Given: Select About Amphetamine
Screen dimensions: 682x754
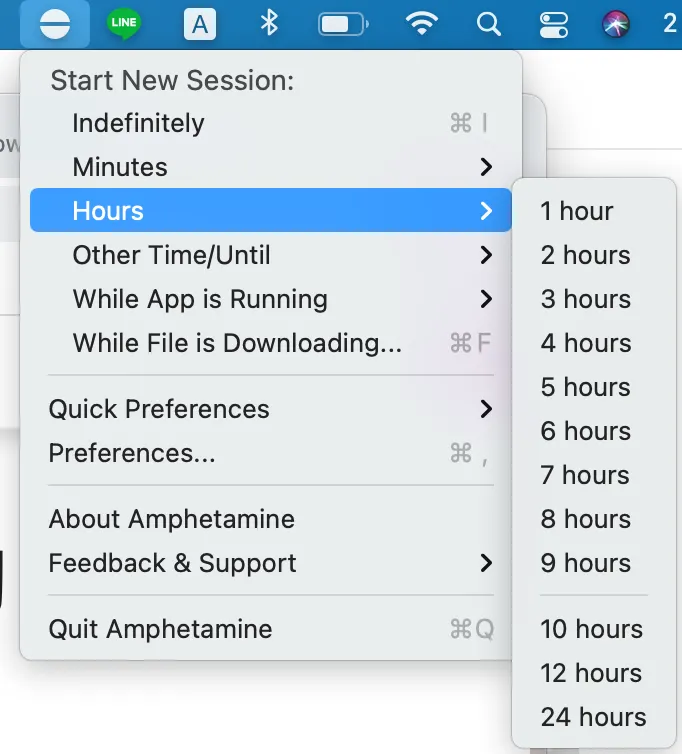Looking at the screenshot, I should click(172, 519).
